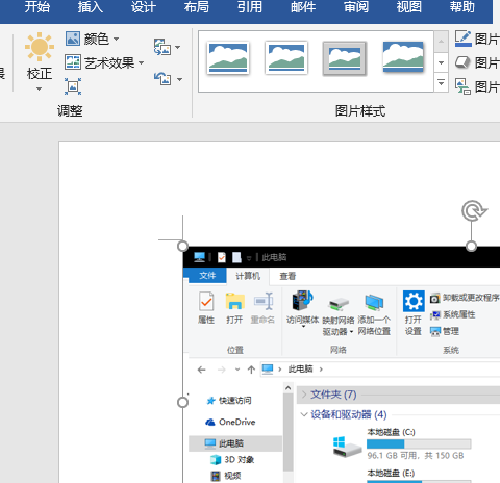
Task: Collapse 设备和驱动器 (4) group in Explorer screenshot
Action: pos(304,414)
